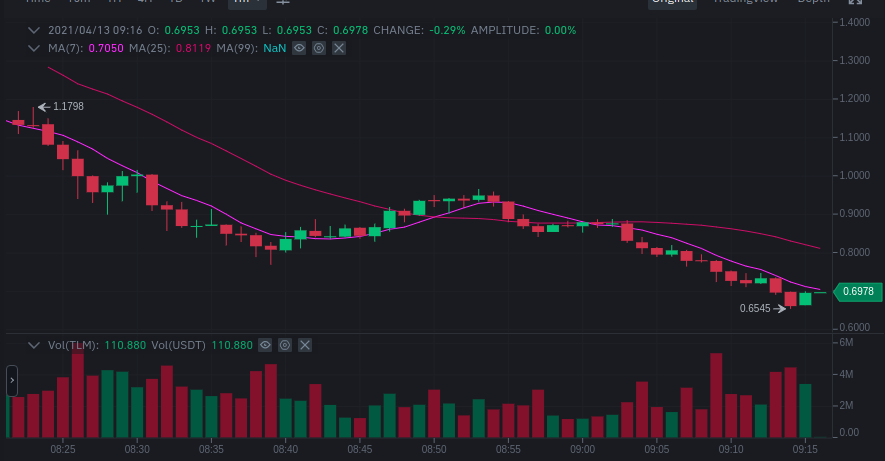The image size is (885, 461).
Task: Toggle MA indicator visibility eye icon
Action: [299, 49]
